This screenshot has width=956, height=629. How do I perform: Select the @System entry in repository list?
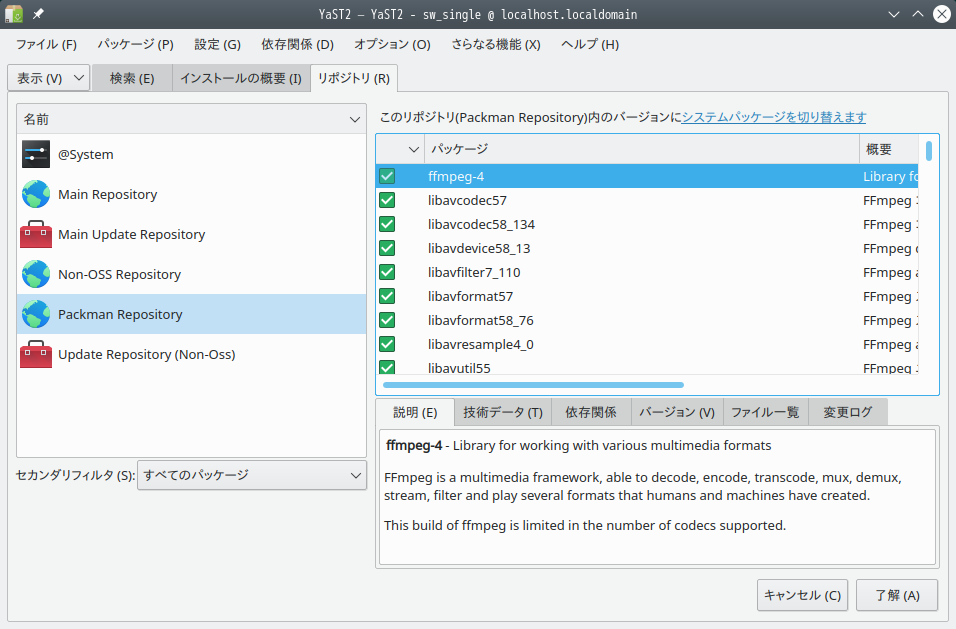[x=191, y=154]
